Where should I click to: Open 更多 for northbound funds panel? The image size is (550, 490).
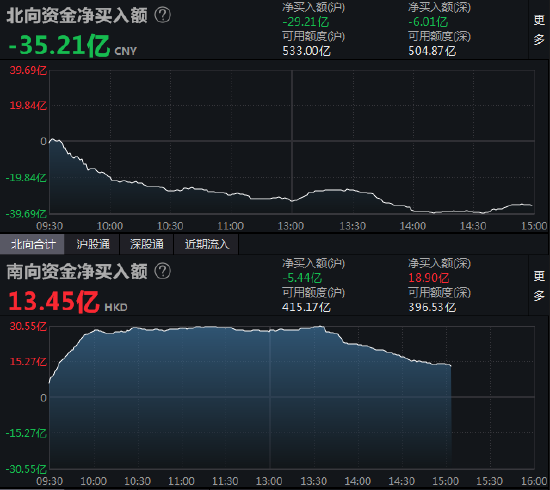point(539,30)
